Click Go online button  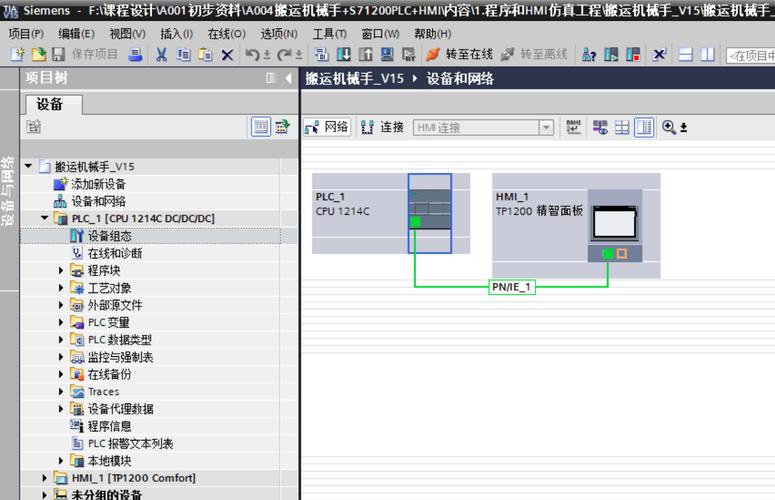pos(460,54)
